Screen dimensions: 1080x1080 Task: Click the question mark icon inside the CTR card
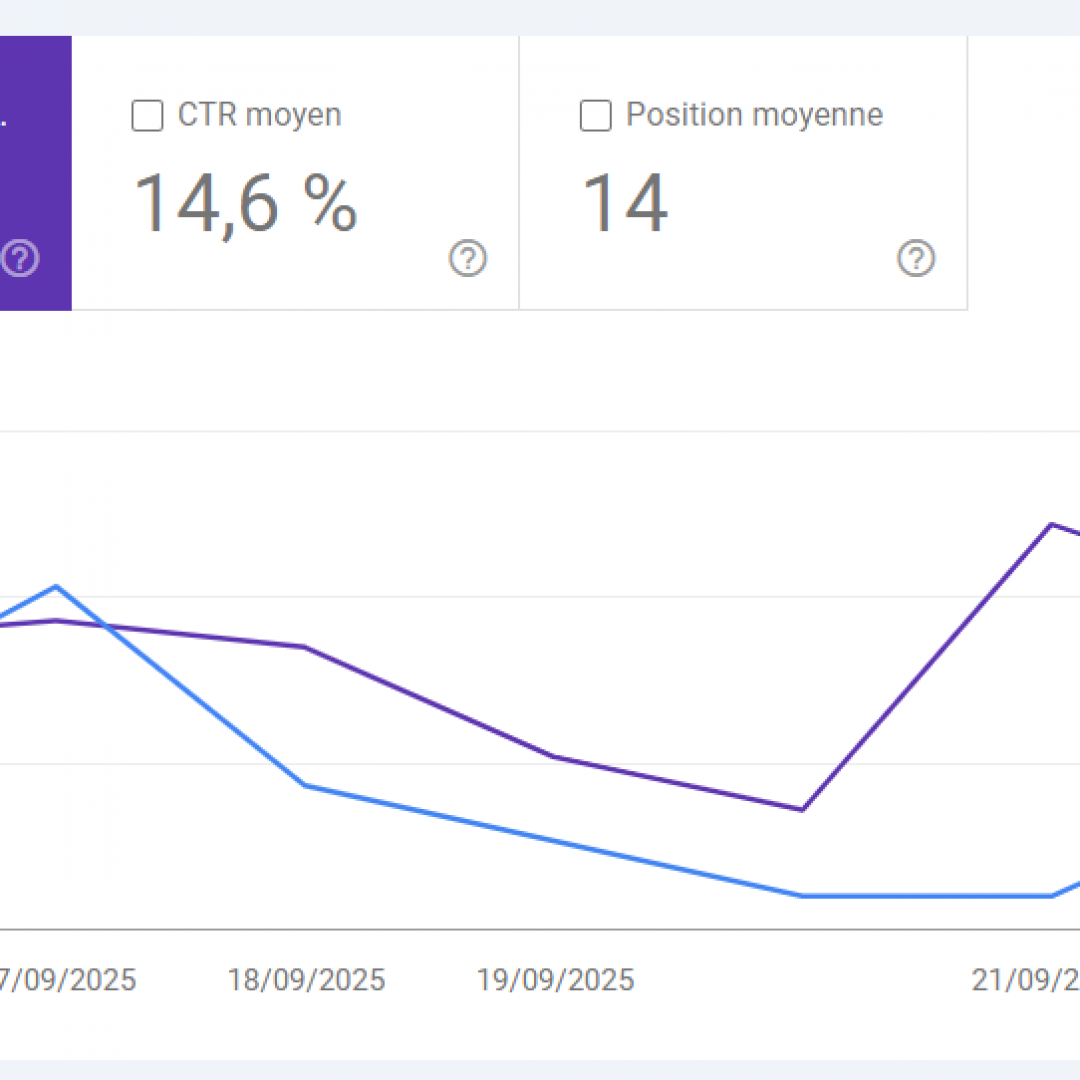click(468, 259)
